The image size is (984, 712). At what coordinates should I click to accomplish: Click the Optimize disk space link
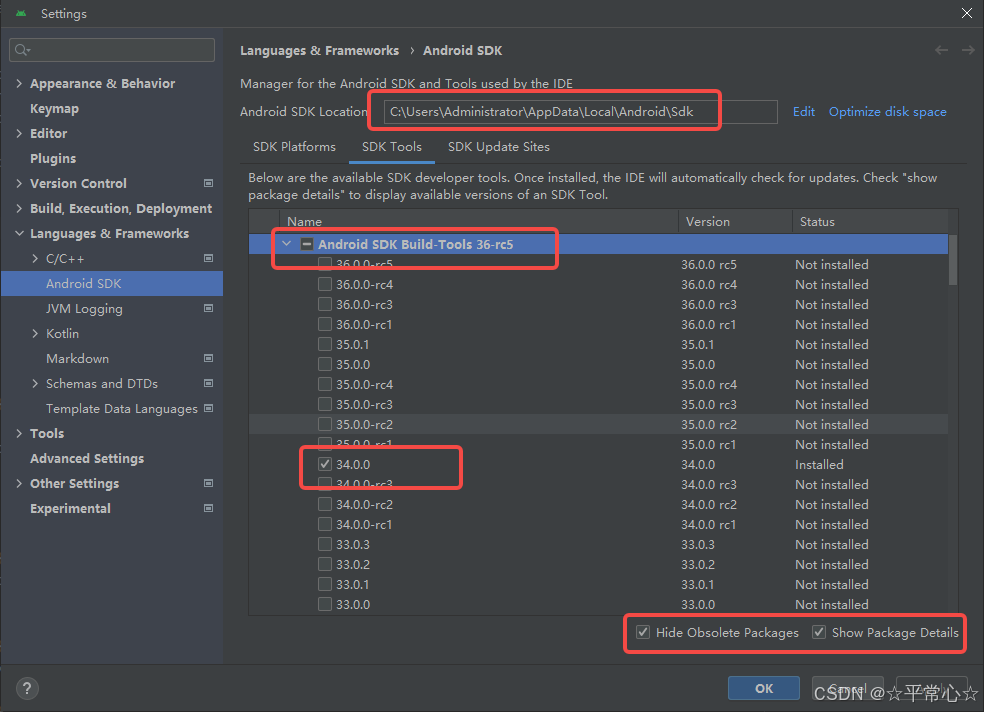887,111
